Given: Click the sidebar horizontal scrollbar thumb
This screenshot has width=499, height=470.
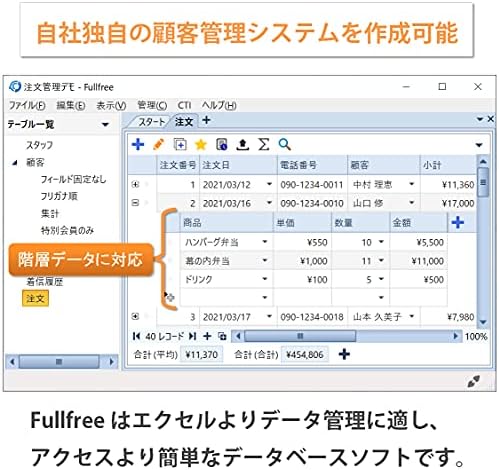Looking at the screenshot, I should (59, 361).
